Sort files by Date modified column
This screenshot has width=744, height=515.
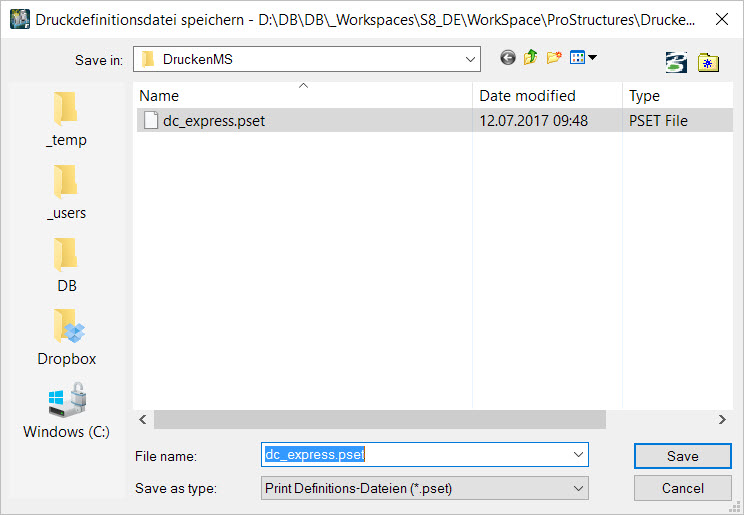[547, 96]
